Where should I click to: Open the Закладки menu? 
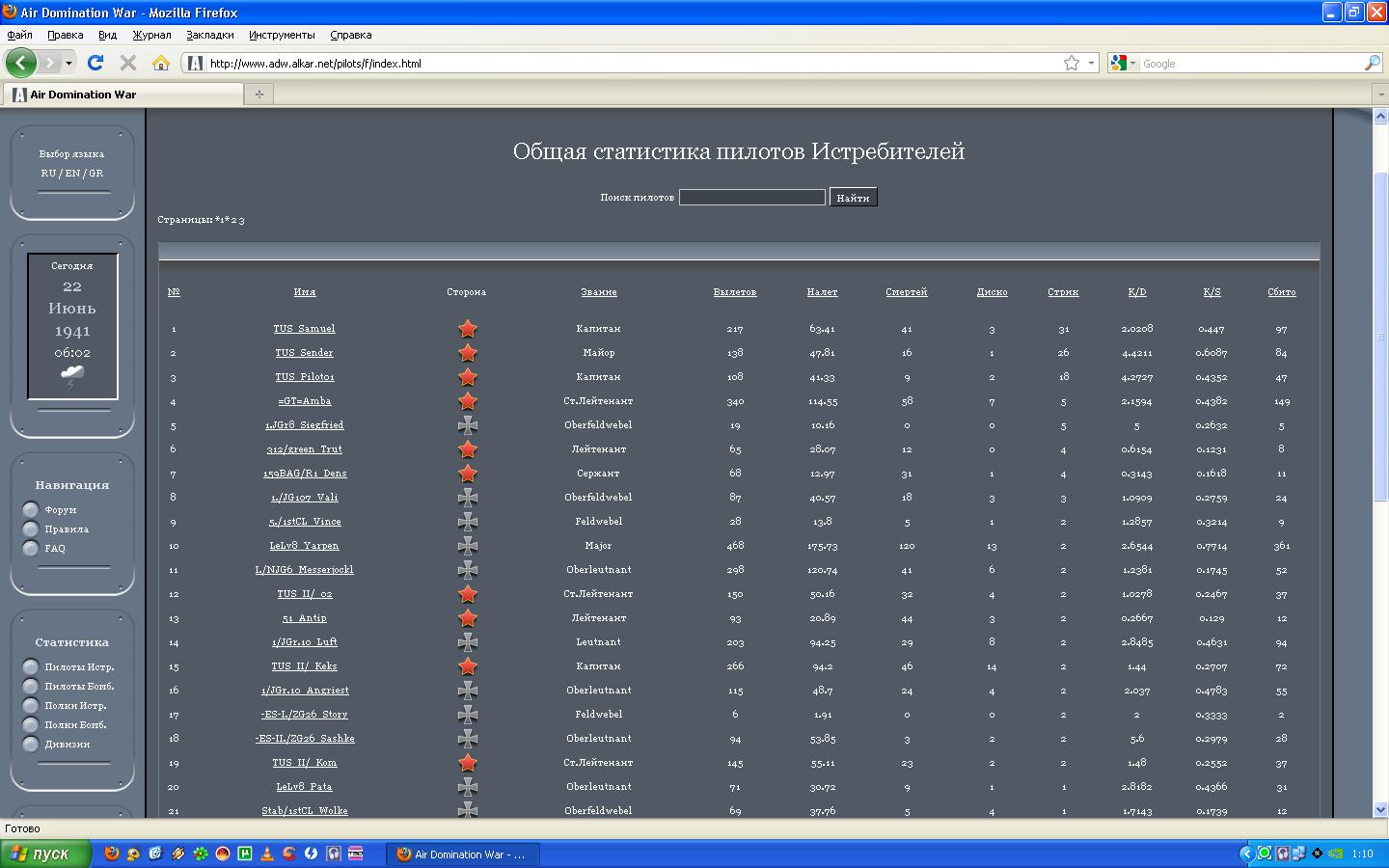click(209, 35)
